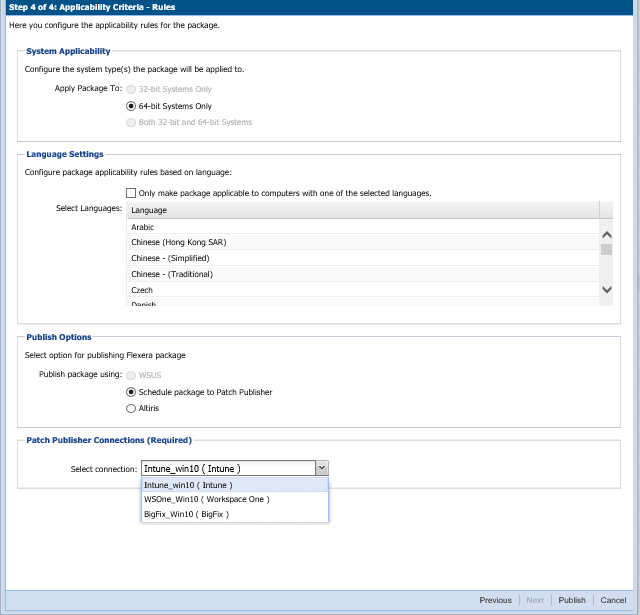
Task: Choose WSOne_Win10 ( Workspace One ) connection
Action: pos(206,499)
